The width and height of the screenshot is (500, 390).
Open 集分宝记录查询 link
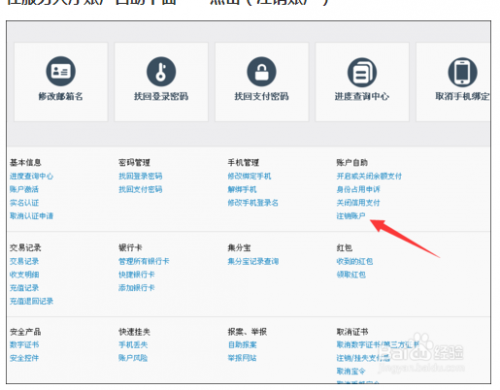point(253,261)
